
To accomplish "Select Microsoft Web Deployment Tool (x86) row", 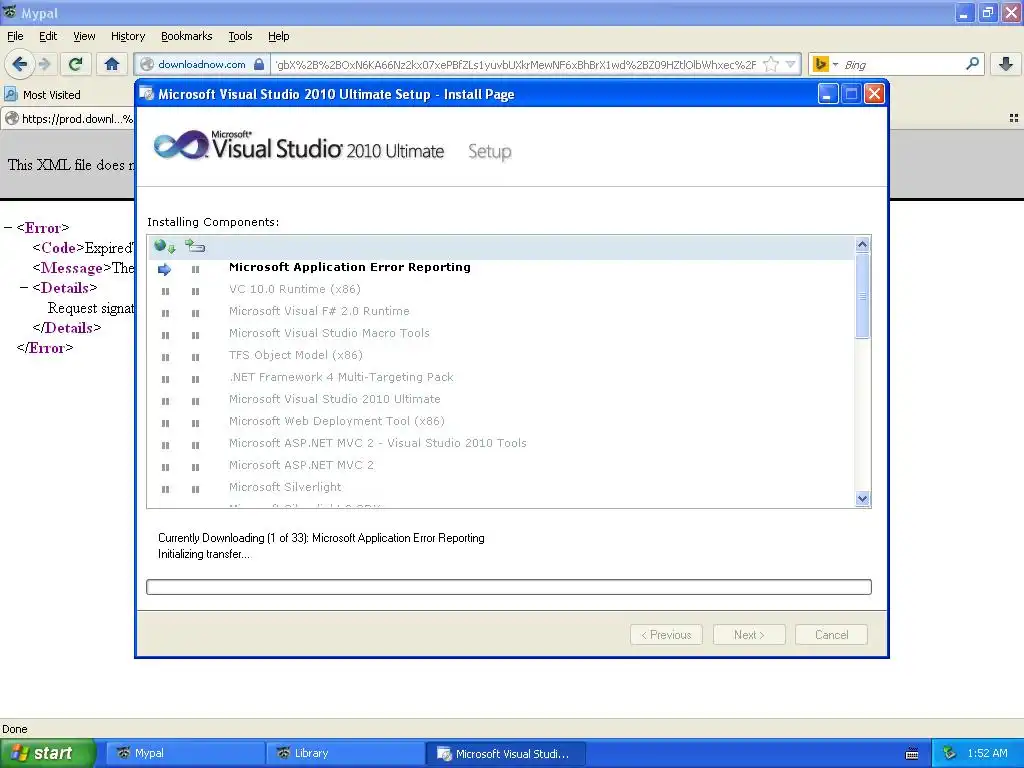I will [501, 421].
